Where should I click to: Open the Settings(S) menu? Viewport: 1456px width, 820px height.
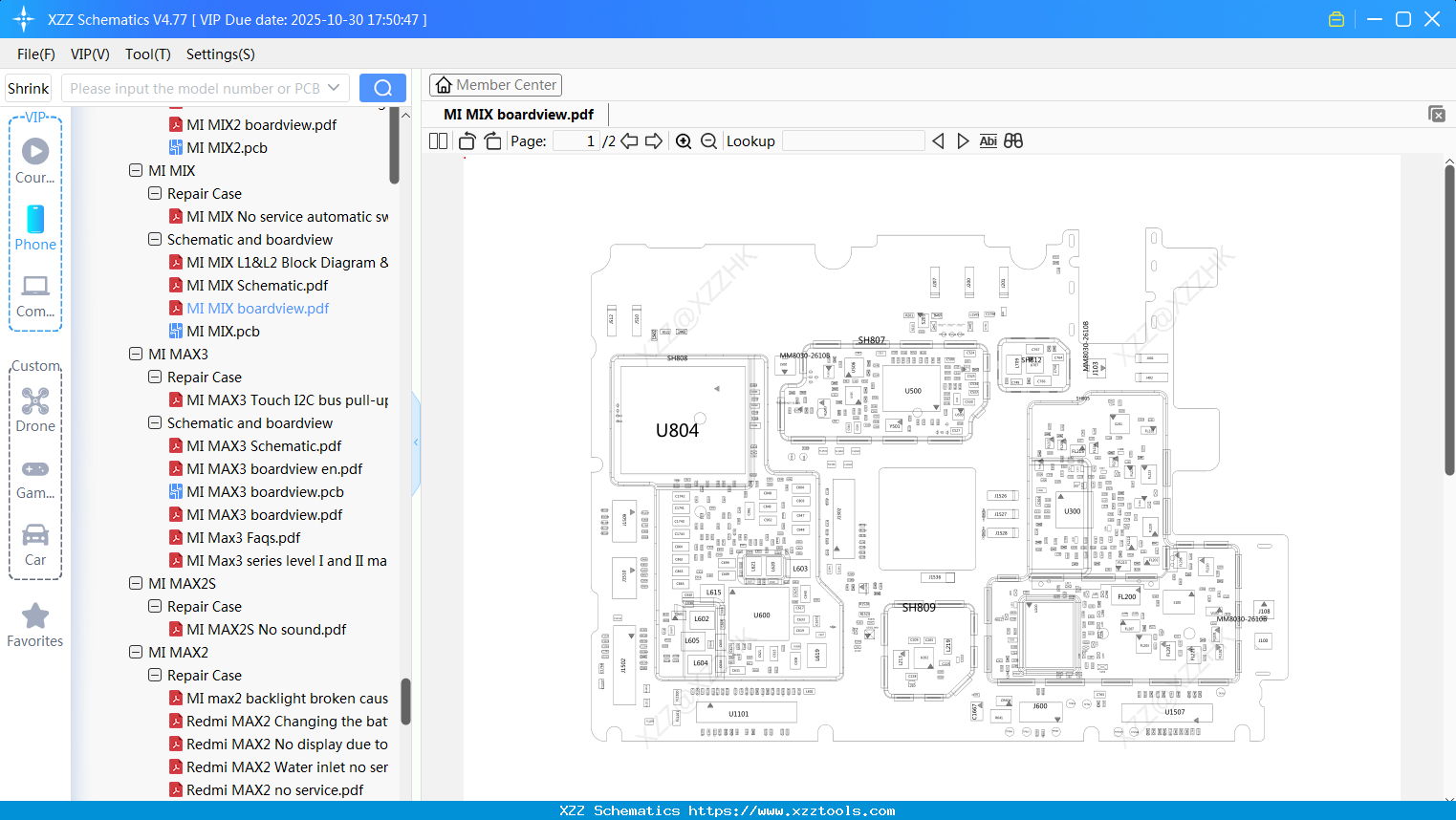(x=221, y=54)
